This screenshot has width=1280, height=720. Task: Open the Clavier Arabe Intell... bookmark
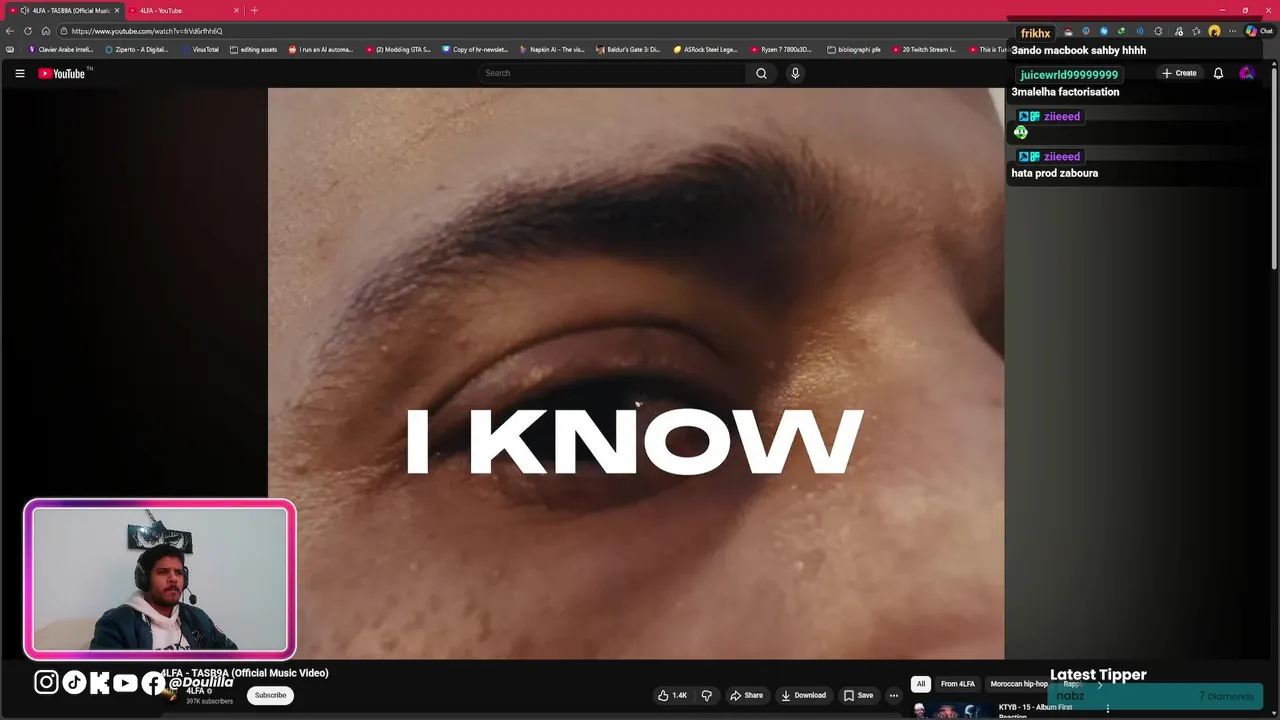pyautogui.click(x=60, y=49)
